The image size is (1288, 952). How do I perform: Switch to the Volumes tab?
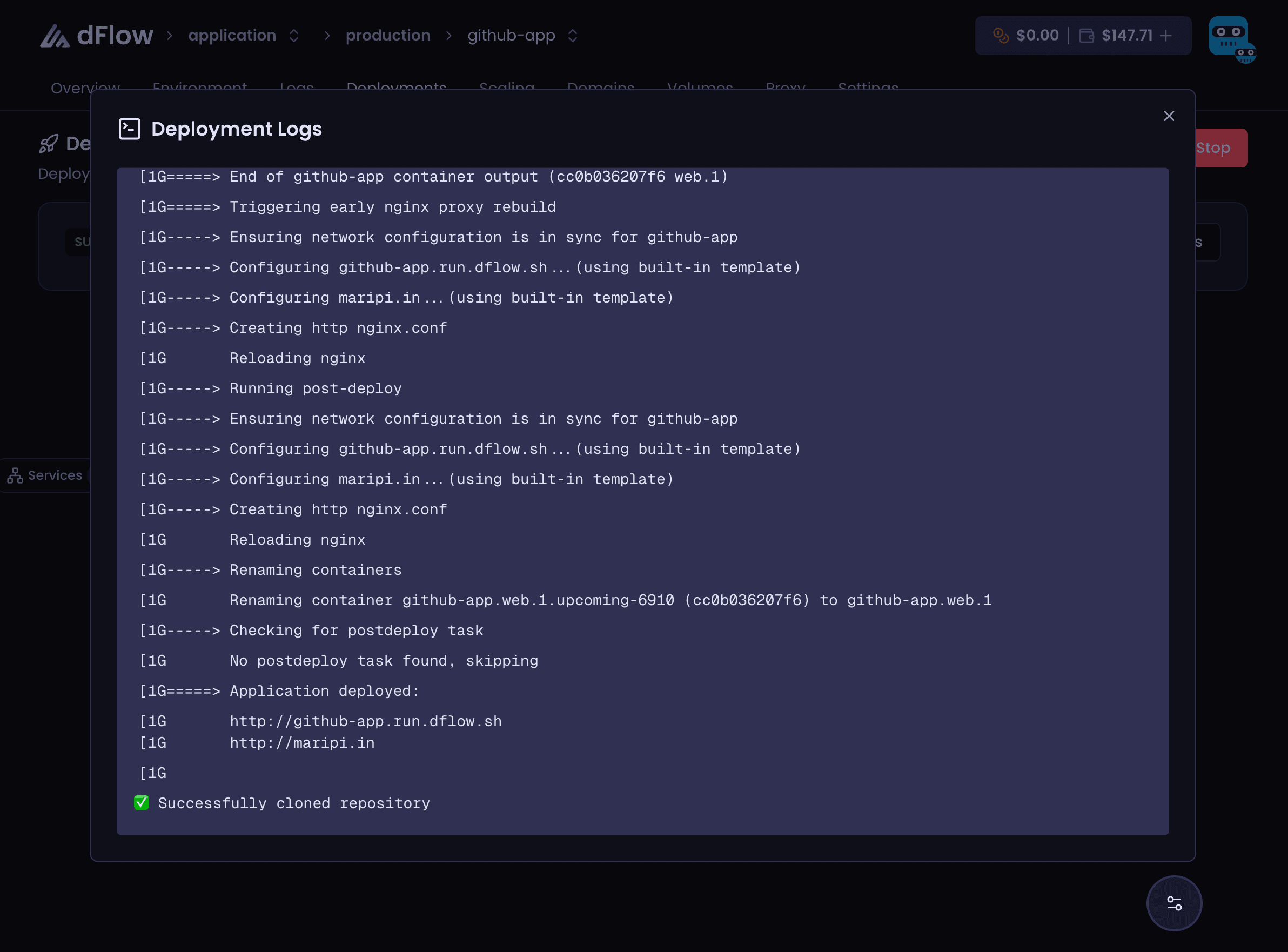(x=700, y=87)
